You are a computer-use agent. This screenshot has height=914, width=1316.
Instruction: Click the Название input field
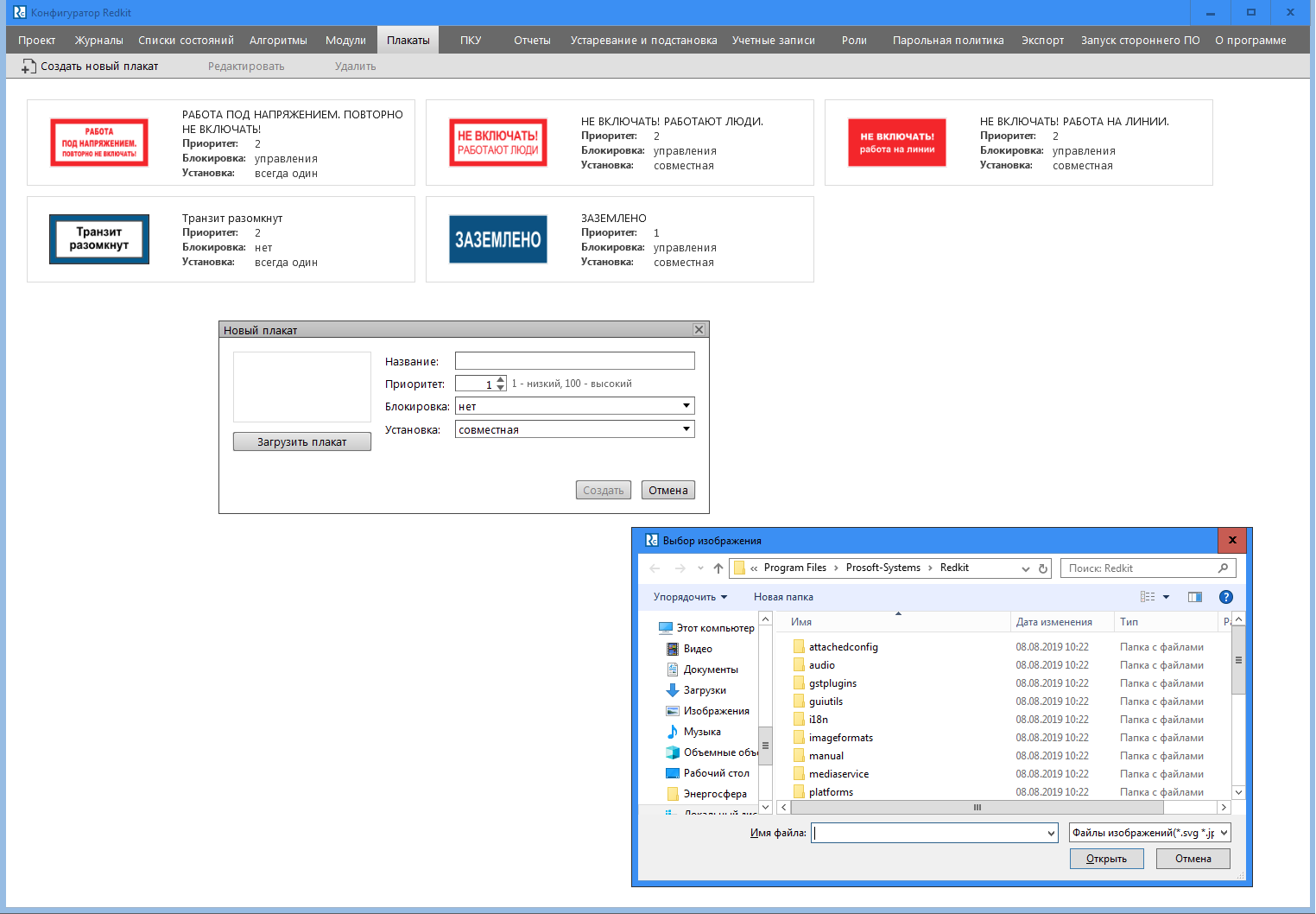click(x=574, y=360)
